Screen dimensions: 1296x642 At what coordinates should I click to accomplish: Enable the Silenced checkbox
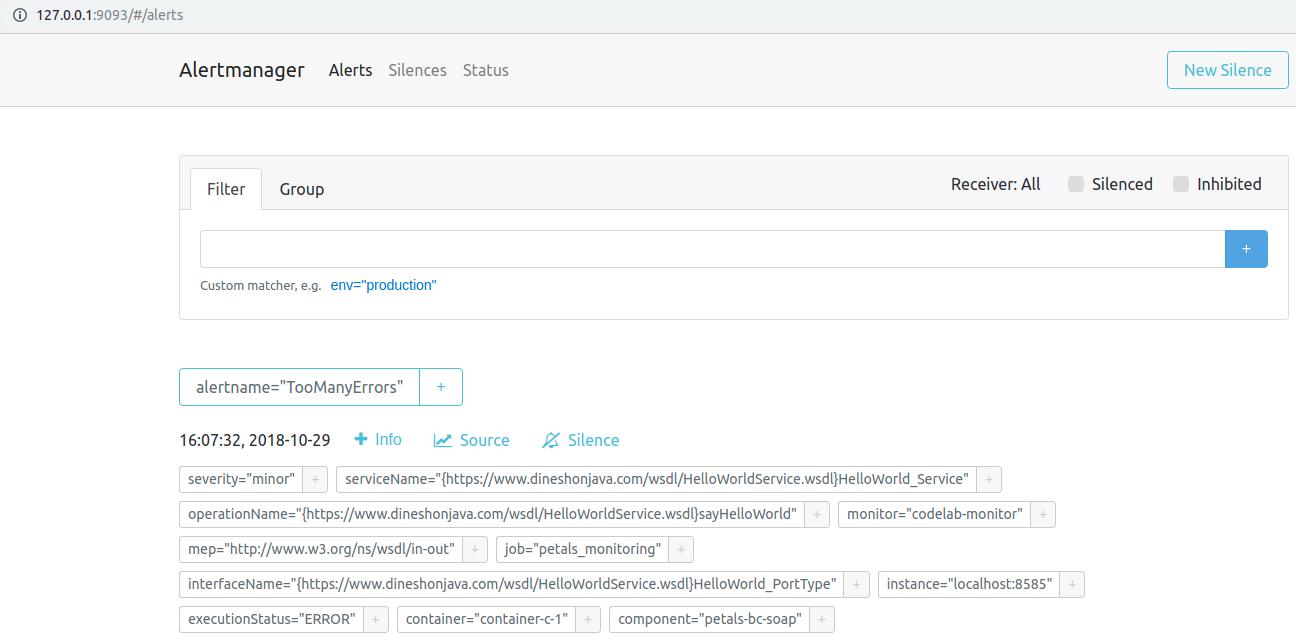[1076, 184]
